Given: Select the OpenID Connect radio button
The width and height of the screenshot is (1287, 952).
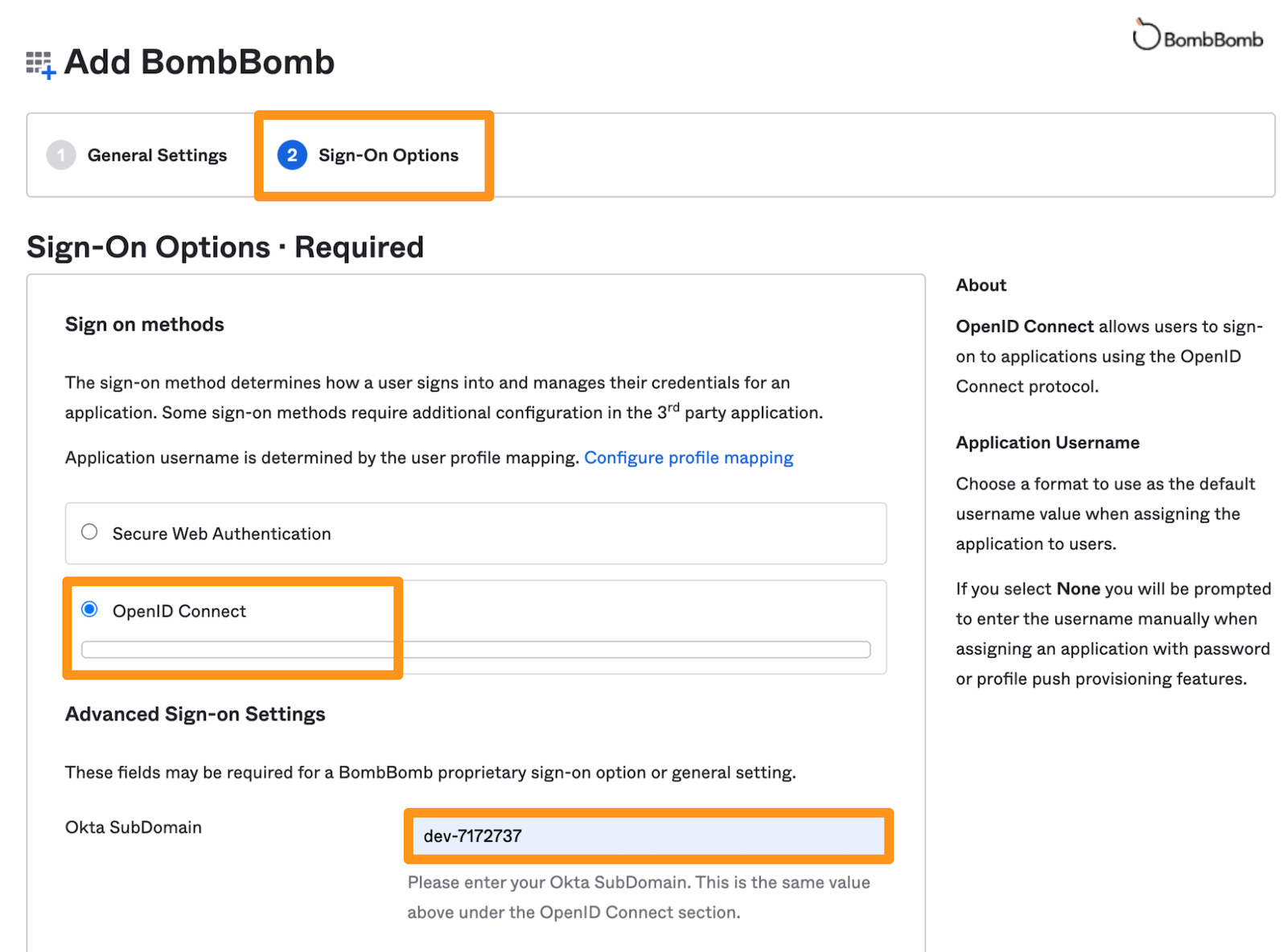Looking at the screenshot, I should click(x=89, y=609).
